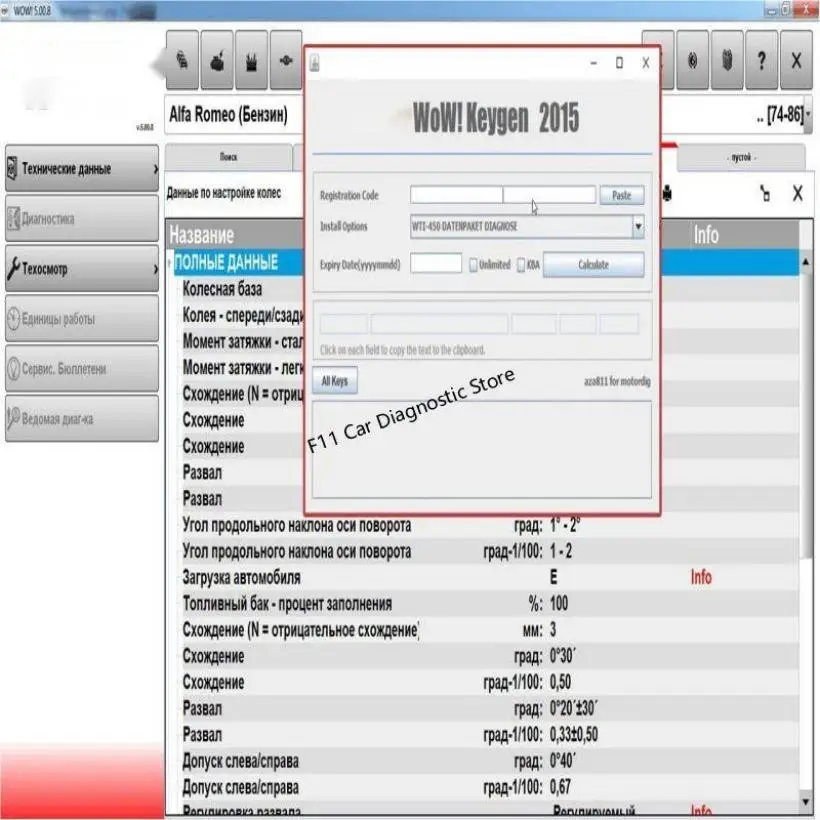The width and height of the screenshot is (820, 820).
Task: Click the first Registration Code field
Action: click(456, 195)
